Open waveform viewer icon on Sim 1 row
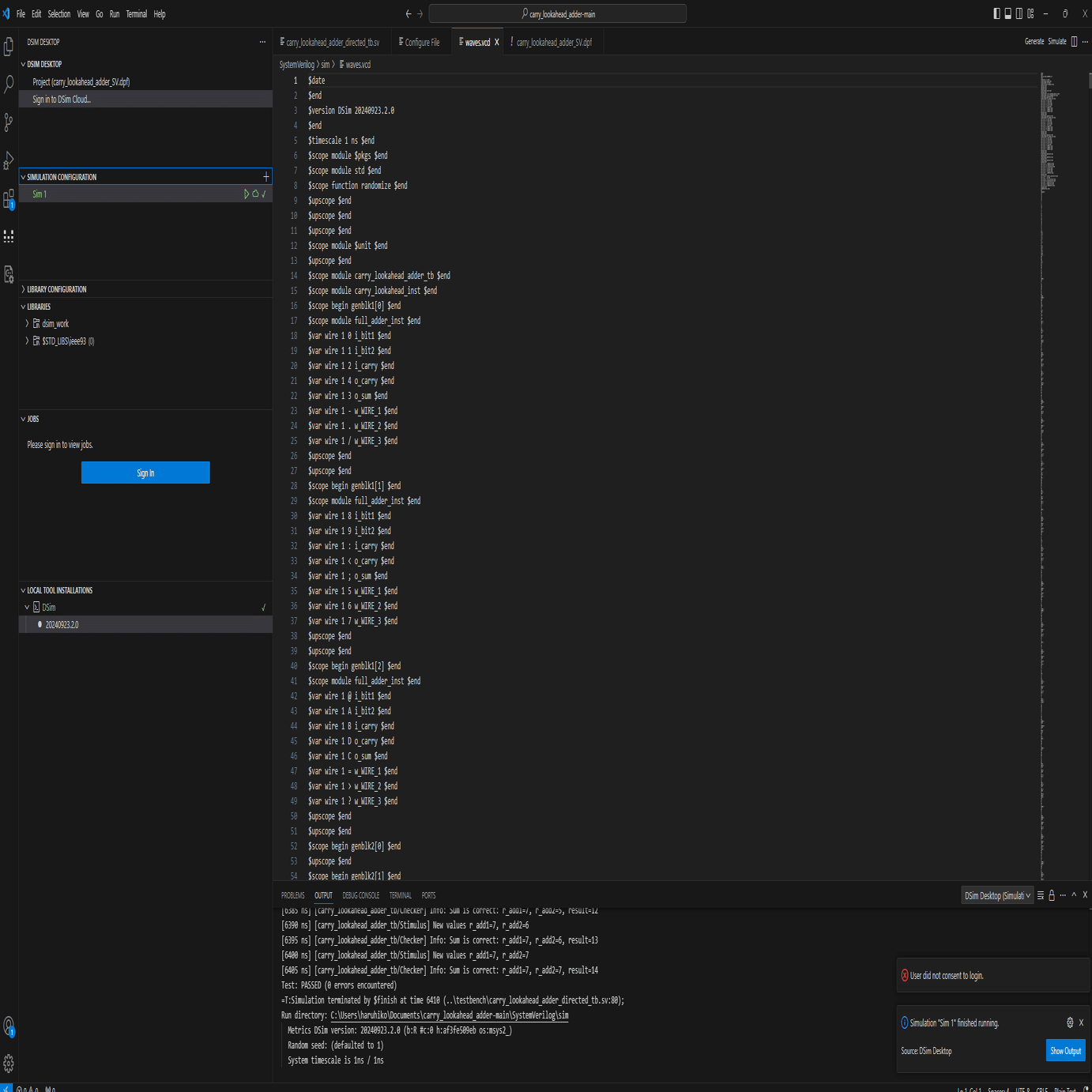 pyautogui.click(x=254, y=194)
